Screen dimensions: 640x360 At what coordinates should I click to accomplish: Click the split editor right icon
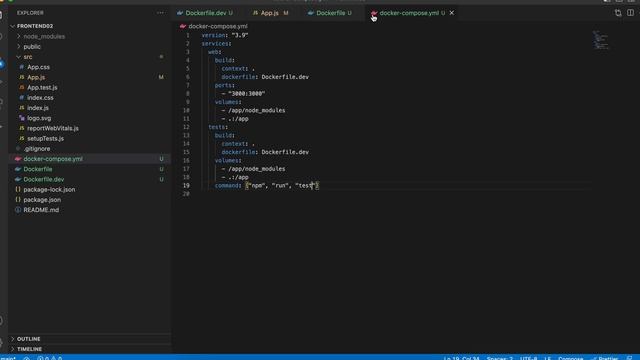630,13
